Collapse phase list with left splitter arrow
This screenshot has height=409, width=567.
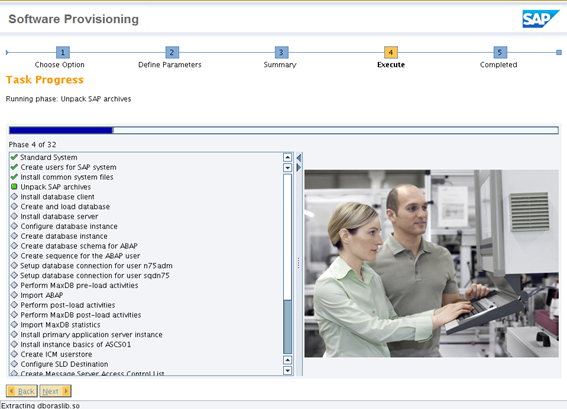coord(299,158)
